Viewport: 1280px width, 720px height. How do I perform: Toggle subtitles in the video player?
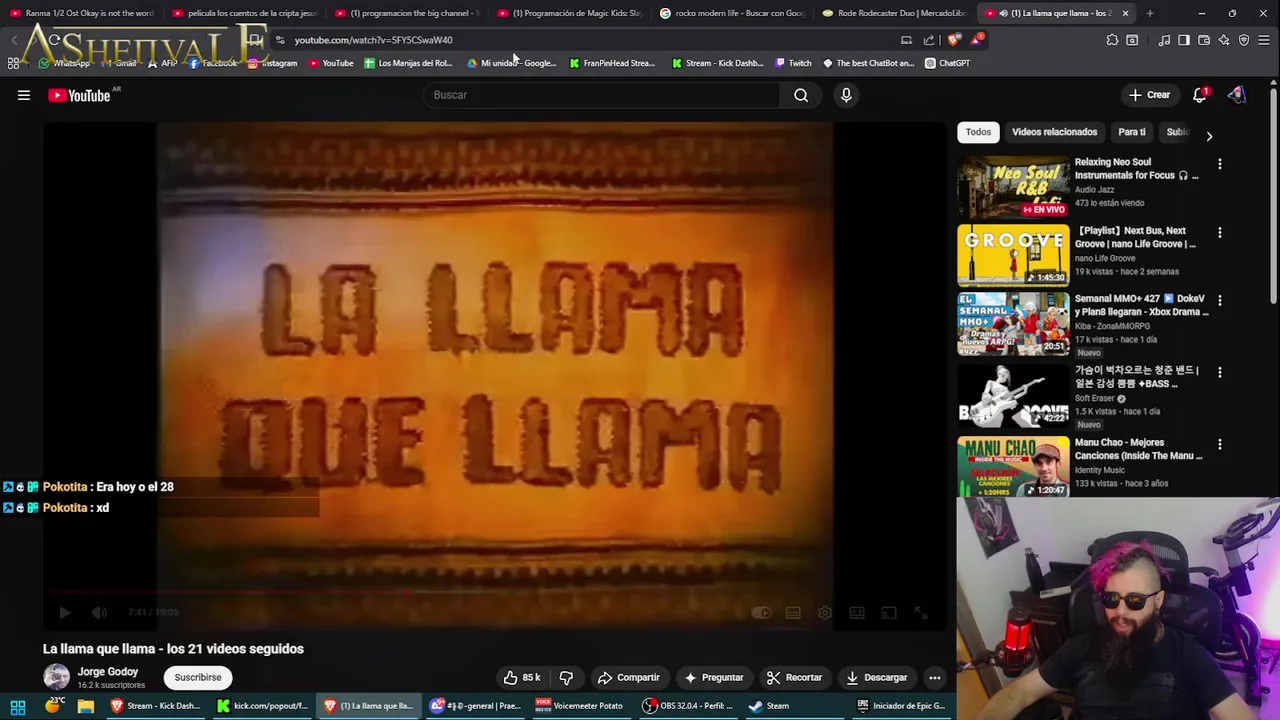(793, 613)
